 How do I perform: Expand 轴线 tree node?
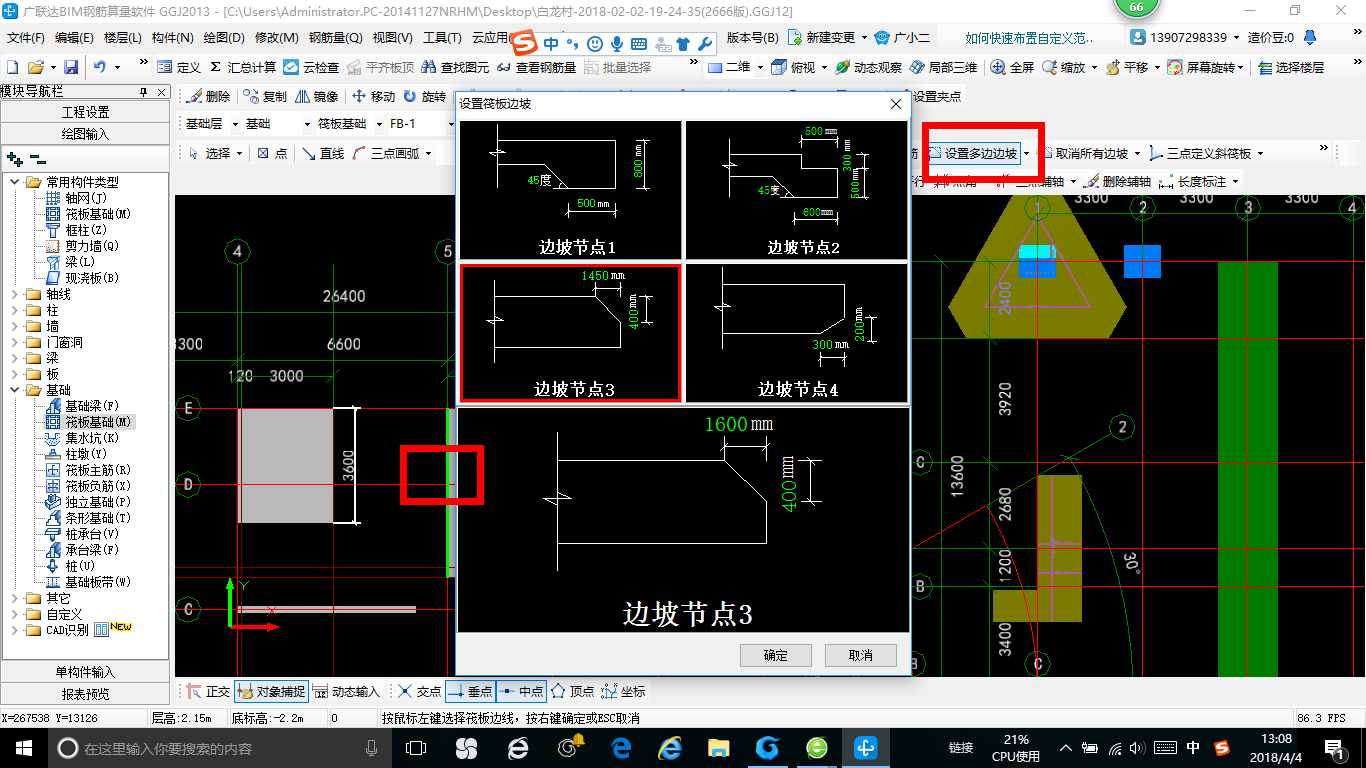[15, 294]
